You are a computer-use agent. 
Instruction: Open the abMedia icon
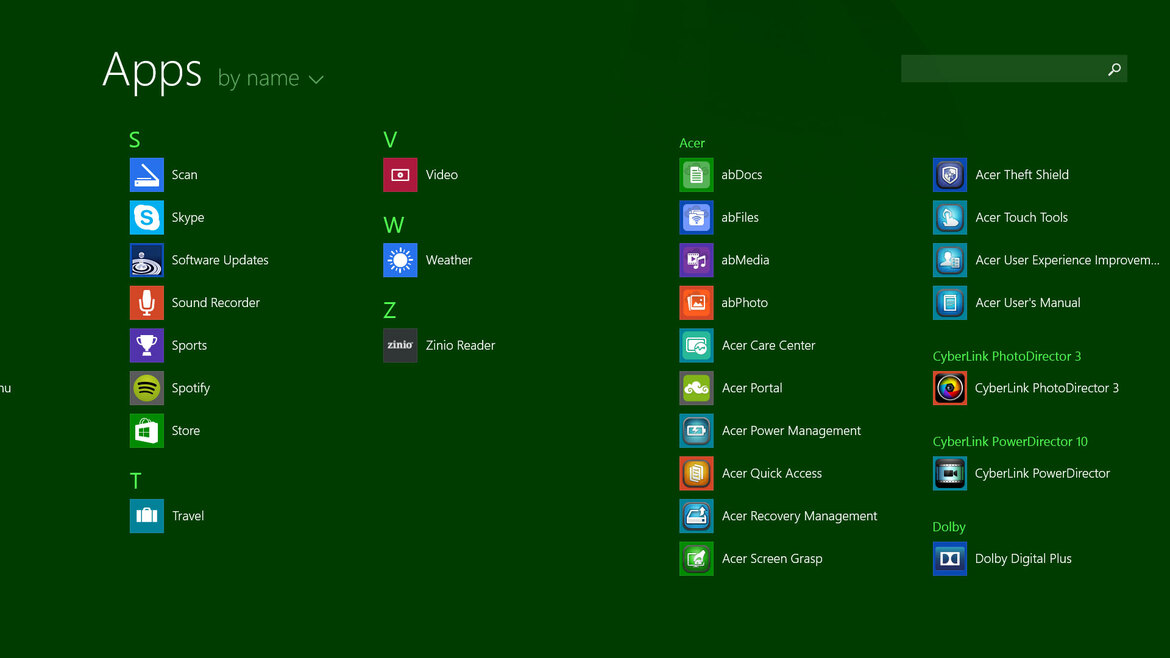pos(696,260)
